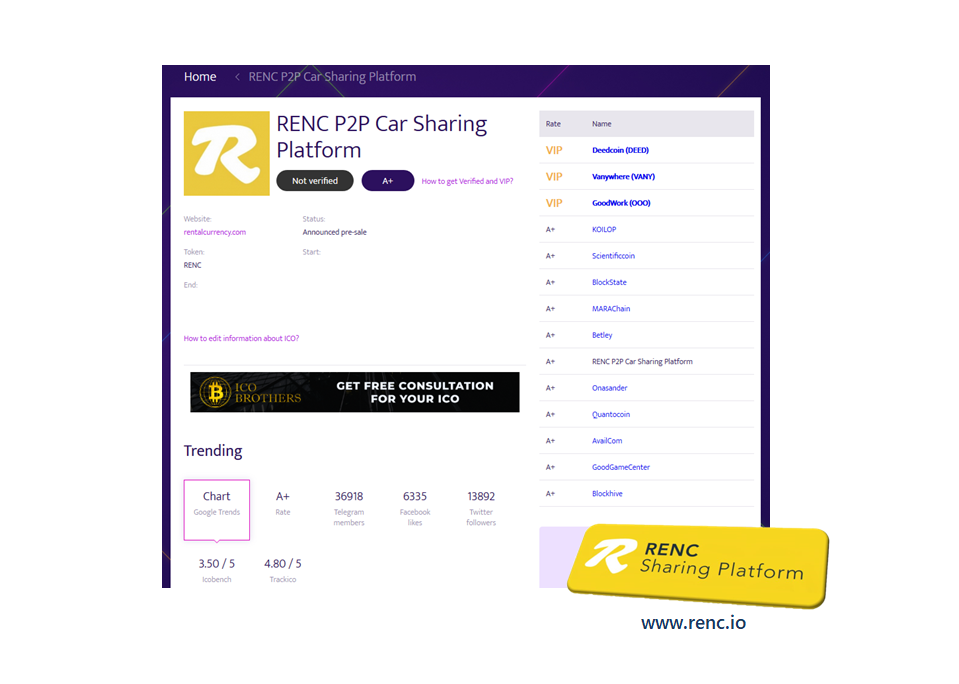Click the Announced pre-sale status text
This screenshot has width=959, height=684.
tap(335, 232)
